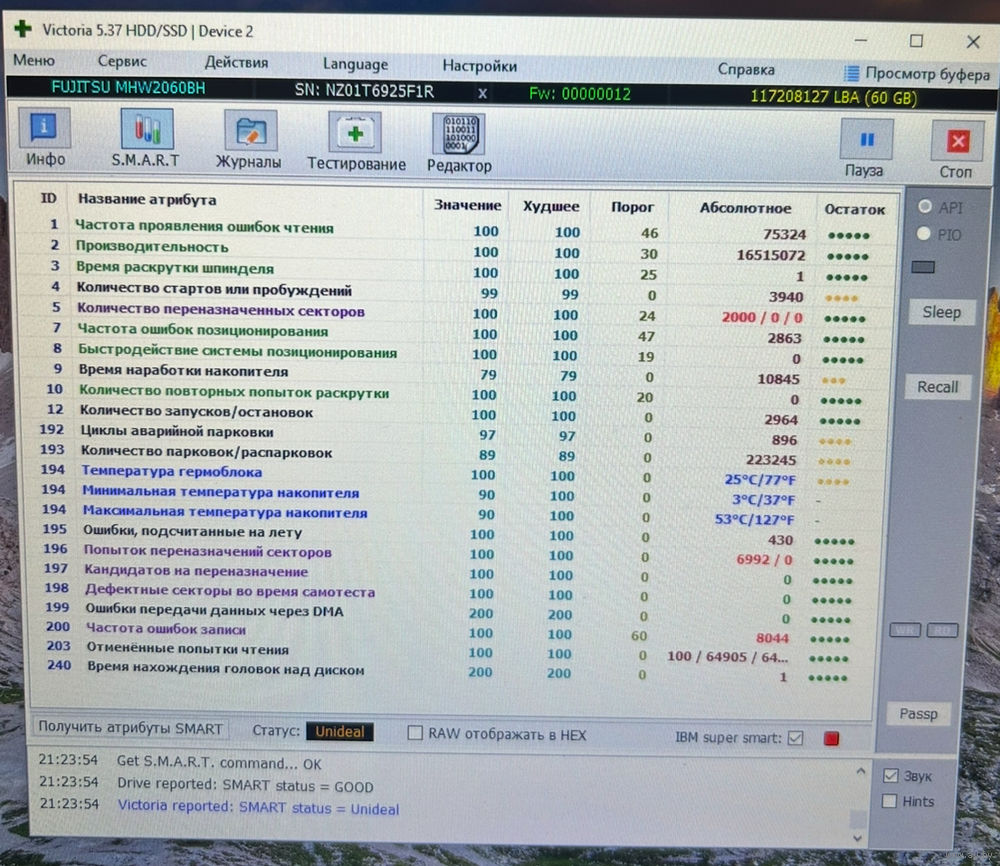Open the Действия menu
The image size is (1000, 866).
point(236,62)
